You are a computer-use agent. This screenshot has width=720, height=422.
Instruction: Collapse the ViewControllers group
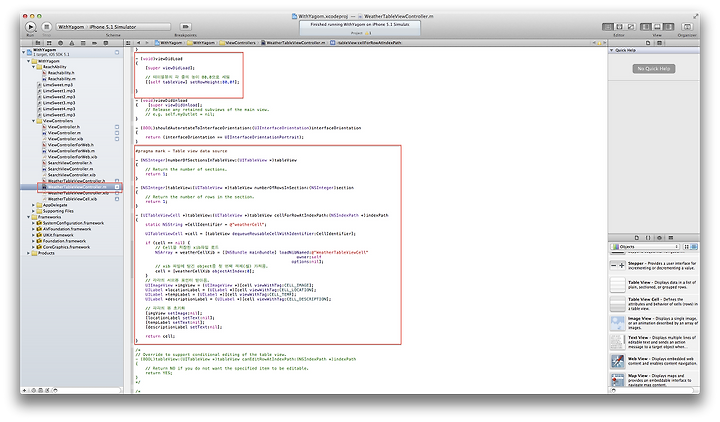[34, 121]
